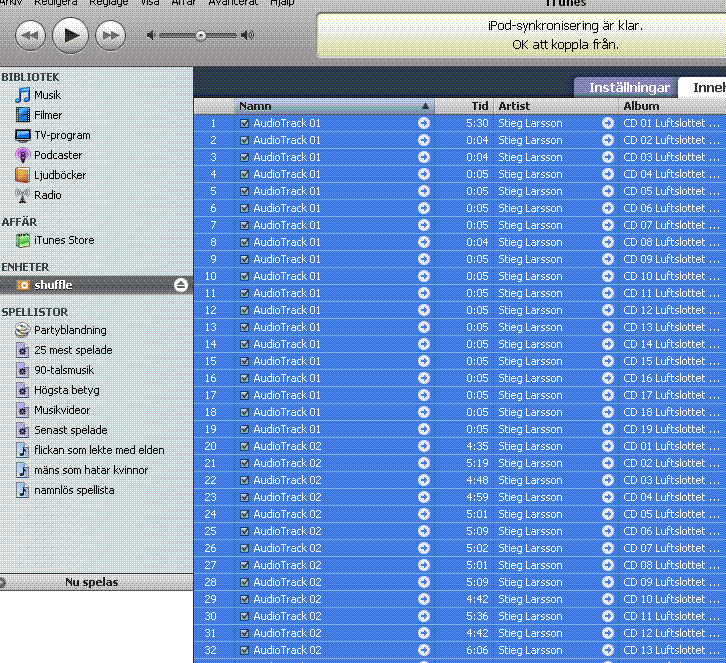Click the Nu spelas bar label
This screenshot has height=663, width=726.
tap(92, 582)
